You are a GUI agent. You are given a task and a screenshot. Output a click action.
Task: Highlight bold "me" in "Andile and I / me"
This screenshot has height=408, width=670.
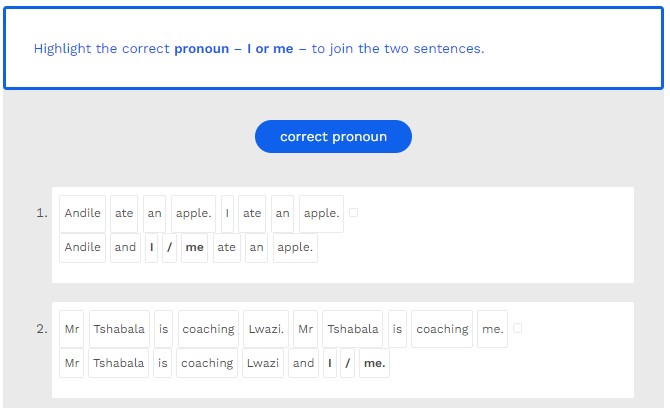coord(194,248)
